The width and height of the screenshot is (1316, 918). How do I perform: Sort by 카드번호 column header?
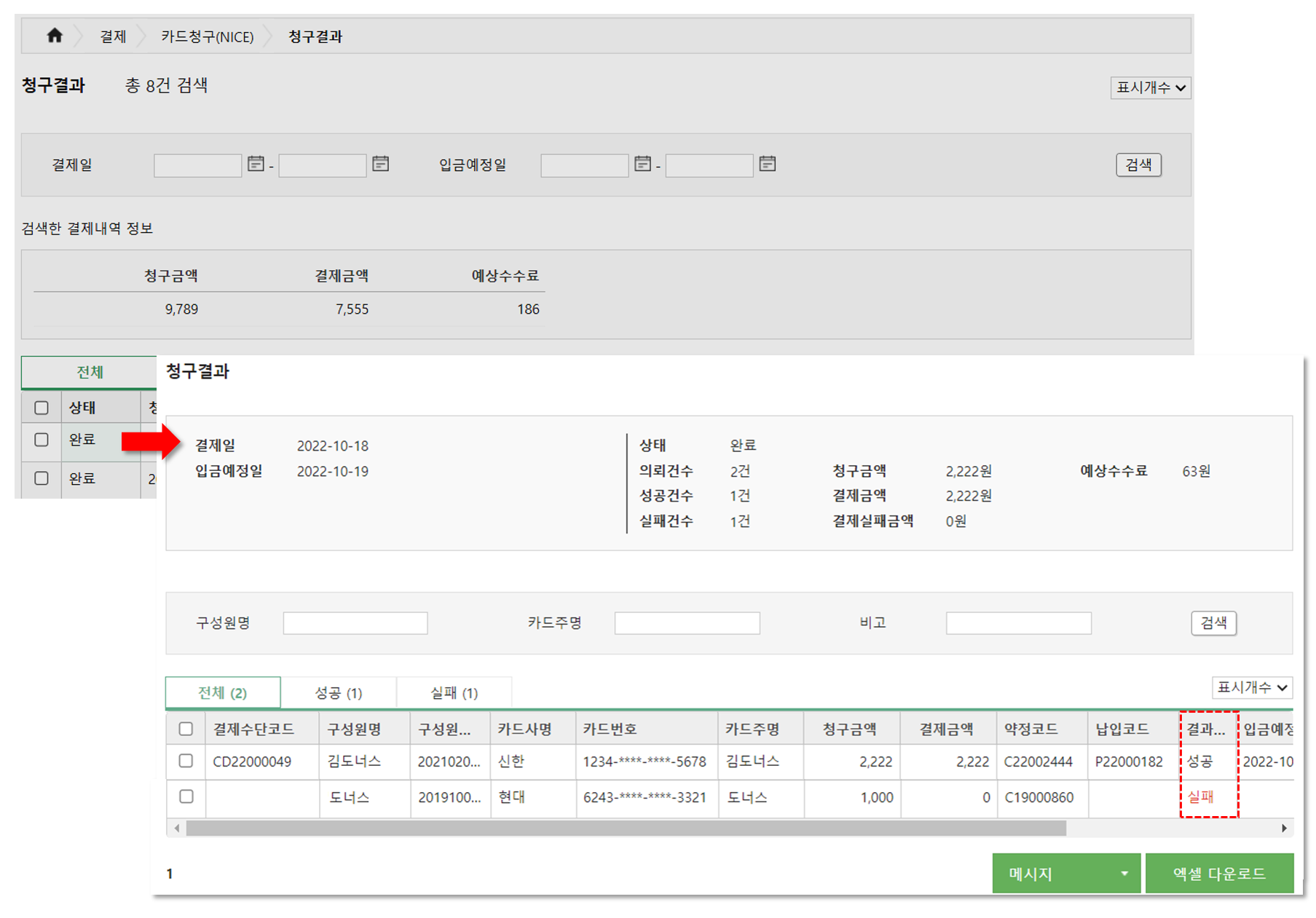[x=647, y=729]
